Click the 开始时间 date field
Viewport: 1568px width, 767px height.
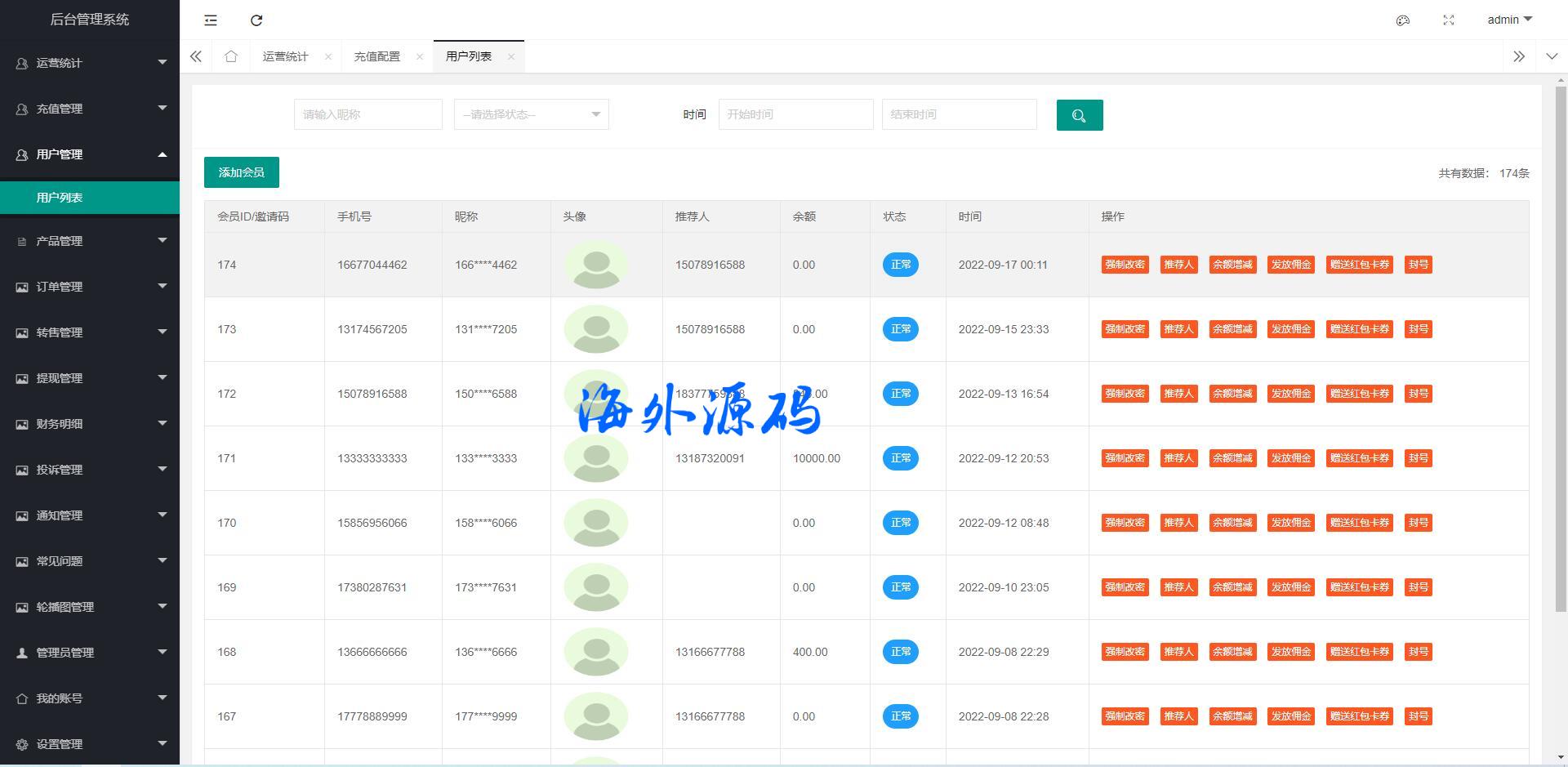pyautogui.click(x=795, y=114)
